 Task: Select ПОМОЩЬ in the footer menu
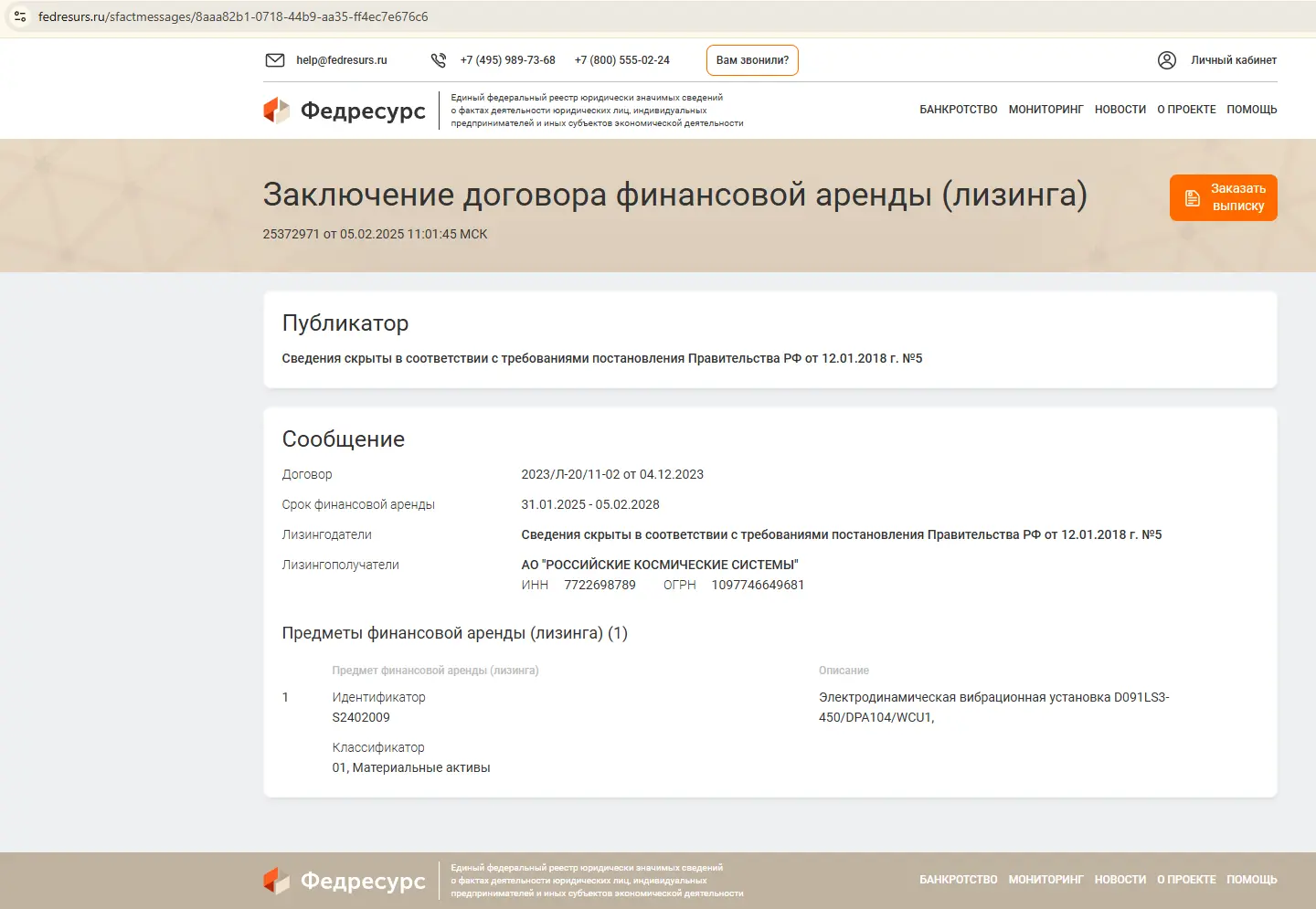1252,880
